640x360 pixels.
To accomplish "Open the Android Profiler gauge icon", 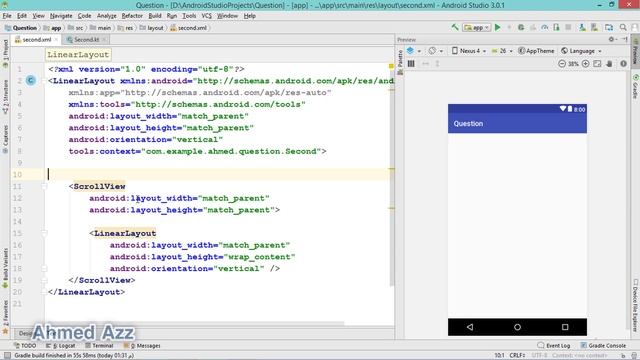I will pyautogui.click(x=544, y=27).
